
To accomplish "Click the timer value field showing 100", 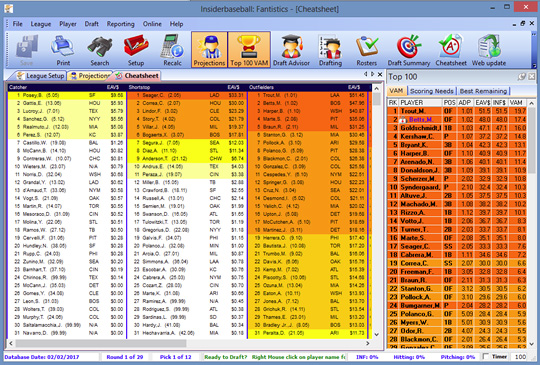I will [520, 357].
